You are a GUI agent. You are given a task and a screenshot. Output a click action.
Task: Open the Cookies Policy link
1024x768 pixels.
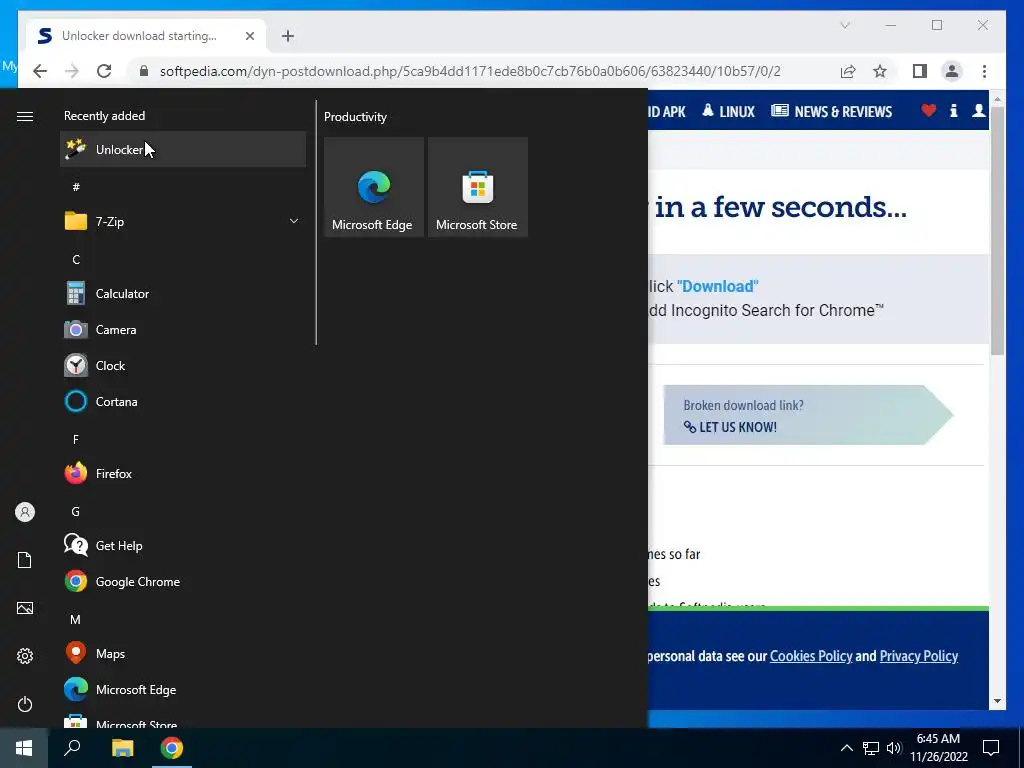pyautogui.click(x=811, y=656)
